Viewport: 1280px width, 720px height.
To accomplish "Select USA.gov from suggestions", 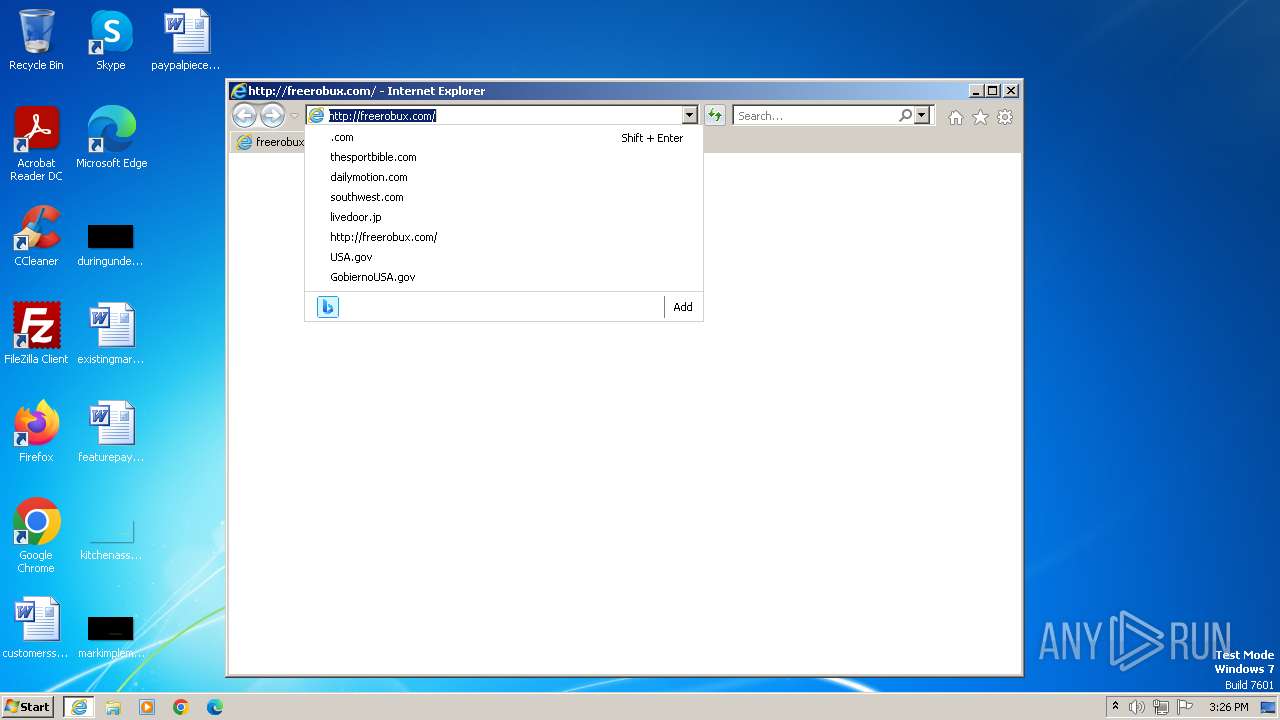I will pyautogui.click(x=504, y=257).
